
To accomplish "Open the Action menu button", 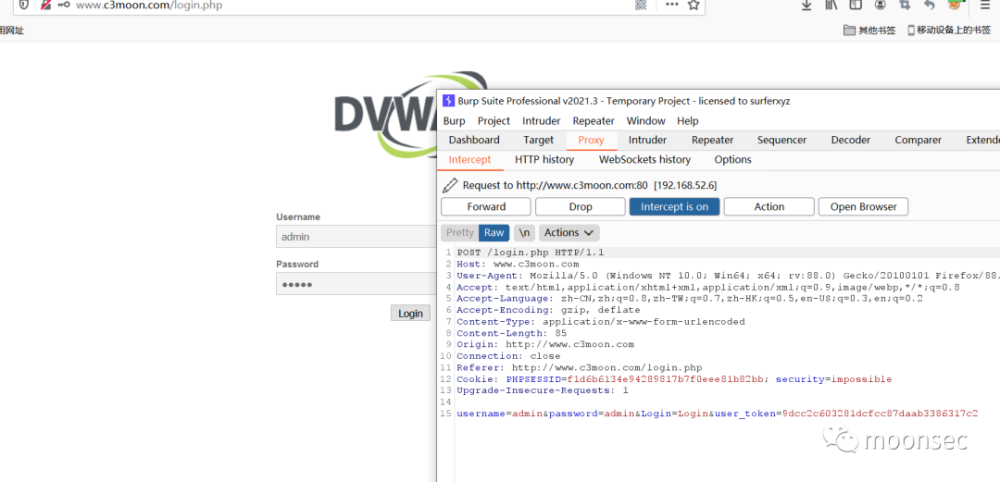I will (x=769, y=207).
